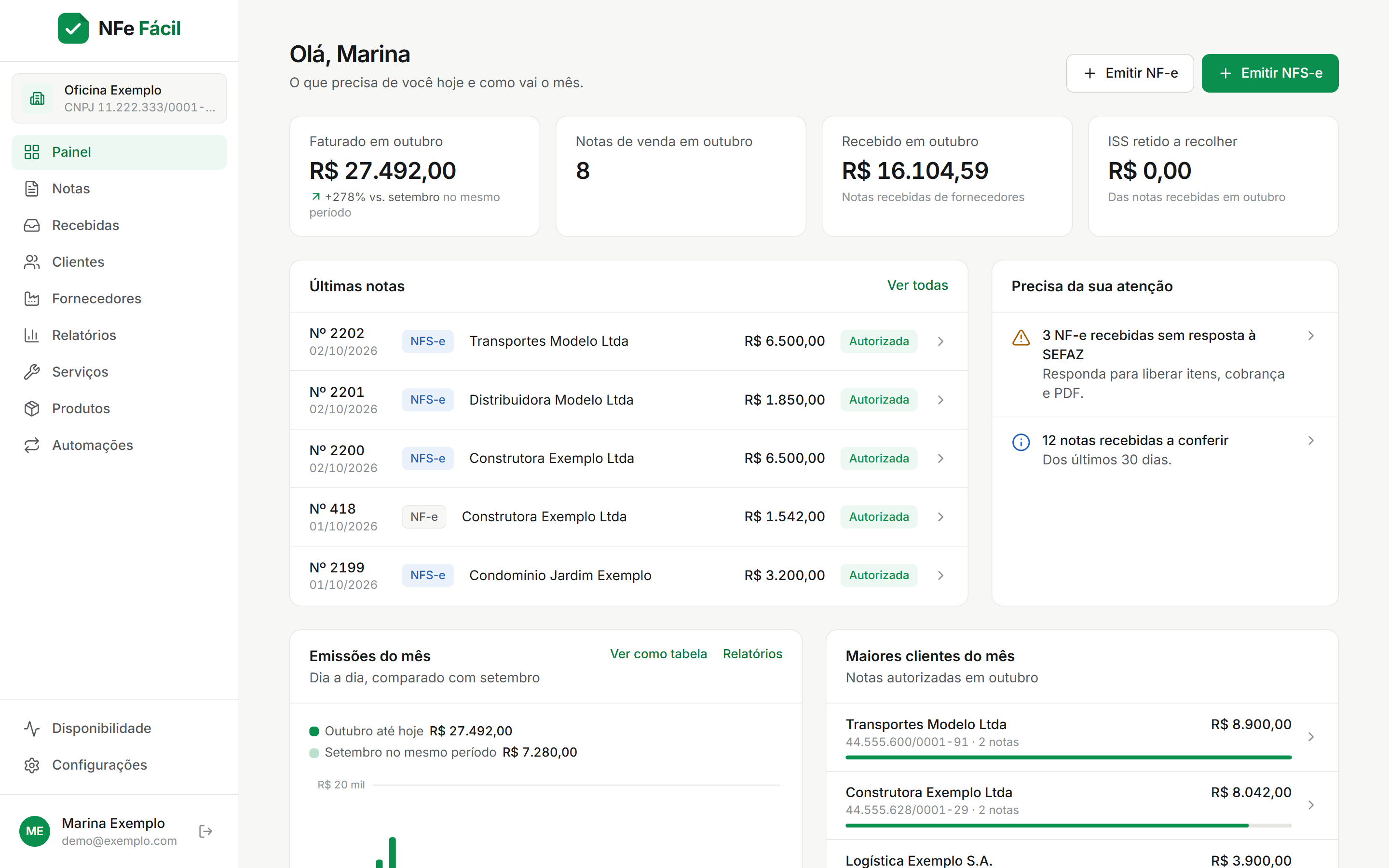Open Relatórios label in the sidebar
Viewport: 1389px width, 868px height.
click(x=84, y=335)
